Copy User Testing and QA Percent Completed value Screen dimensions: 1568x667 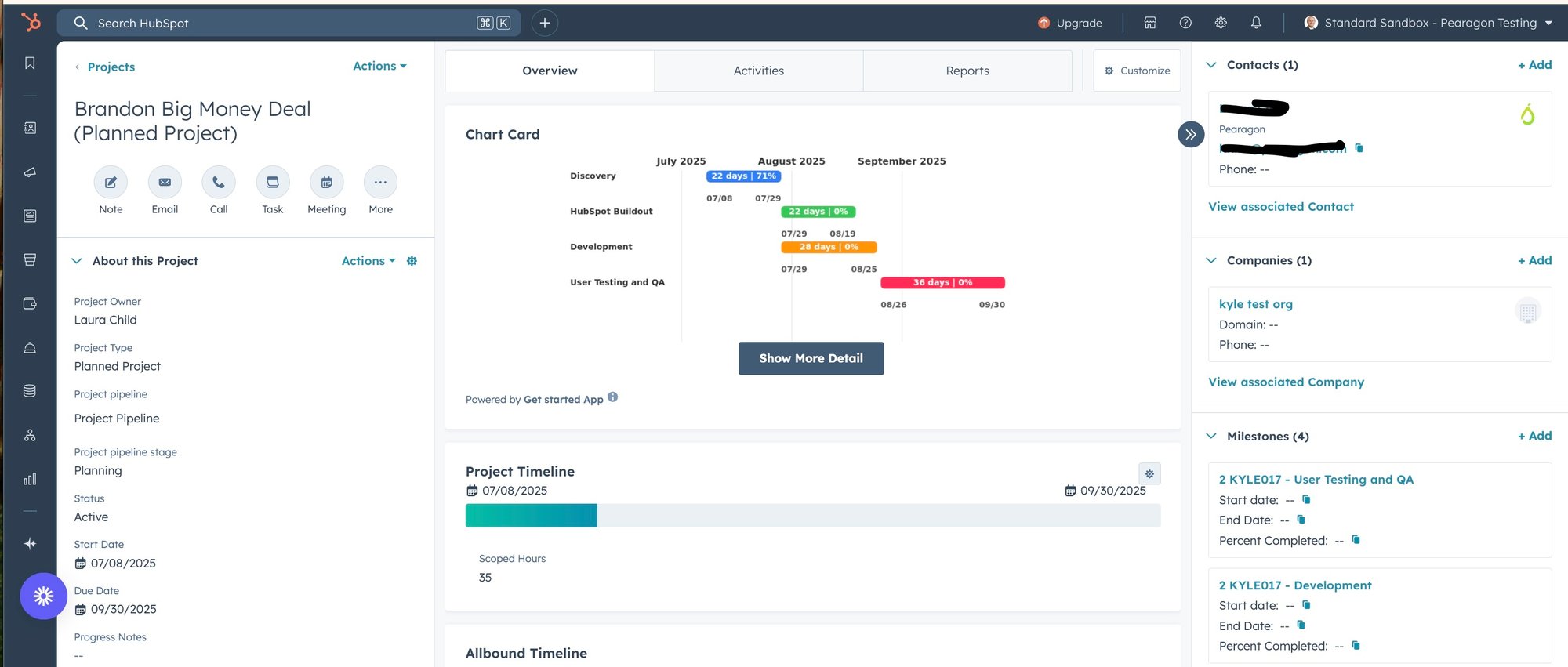pyautogui.click(x=1356, y=539)
